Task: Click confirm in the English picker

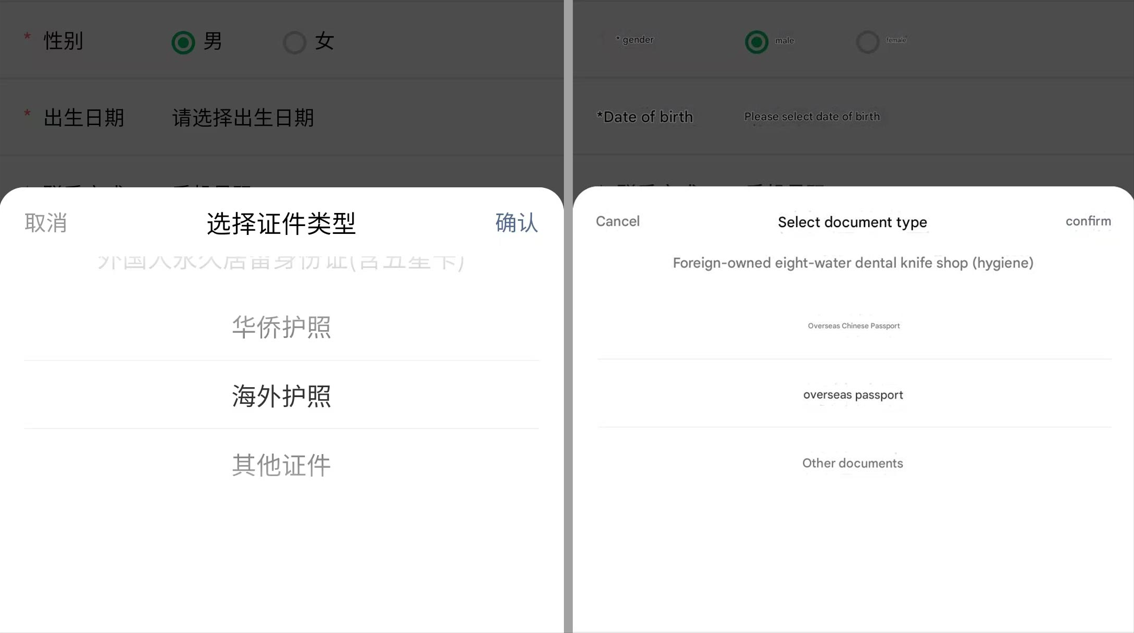Action: (1087, 222)
